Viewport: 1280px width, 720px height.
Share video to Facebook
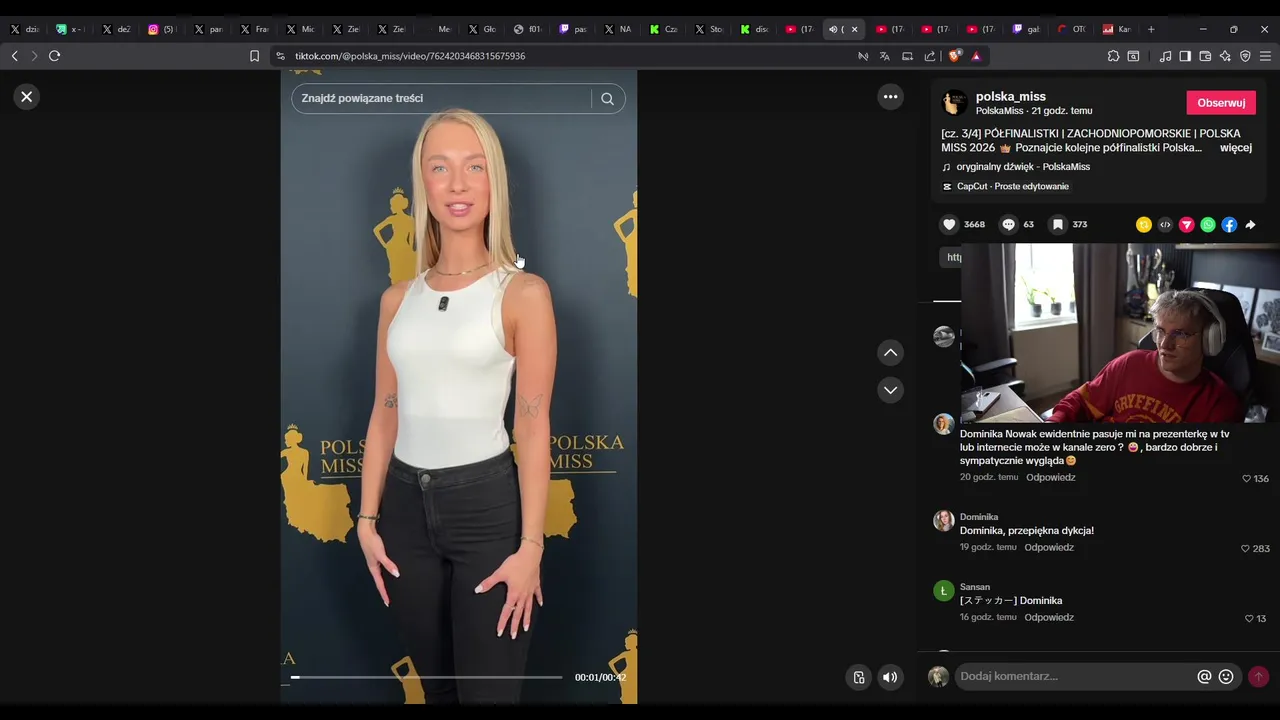pyautogui.click(x=1229, y=225)
